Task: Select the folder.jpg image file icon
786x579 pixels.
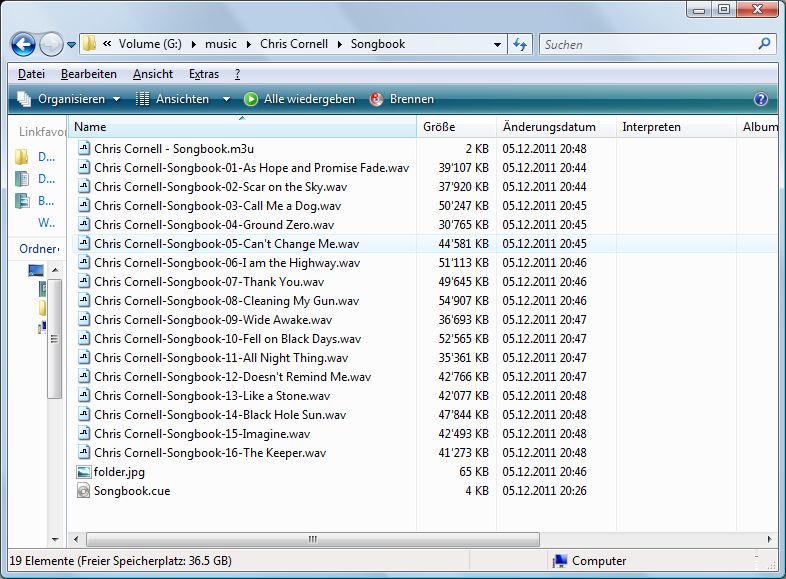Action: 84,472
